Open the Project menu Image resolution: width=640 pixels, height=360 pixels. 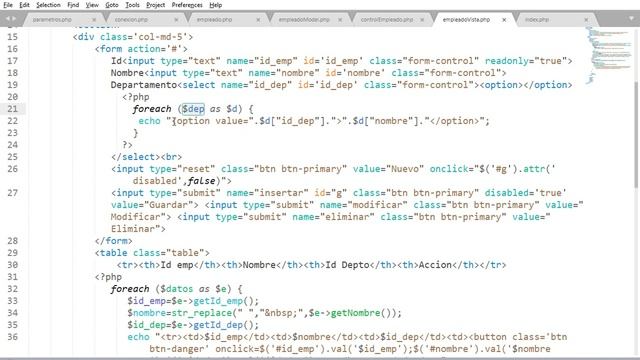tap(155, 5)
